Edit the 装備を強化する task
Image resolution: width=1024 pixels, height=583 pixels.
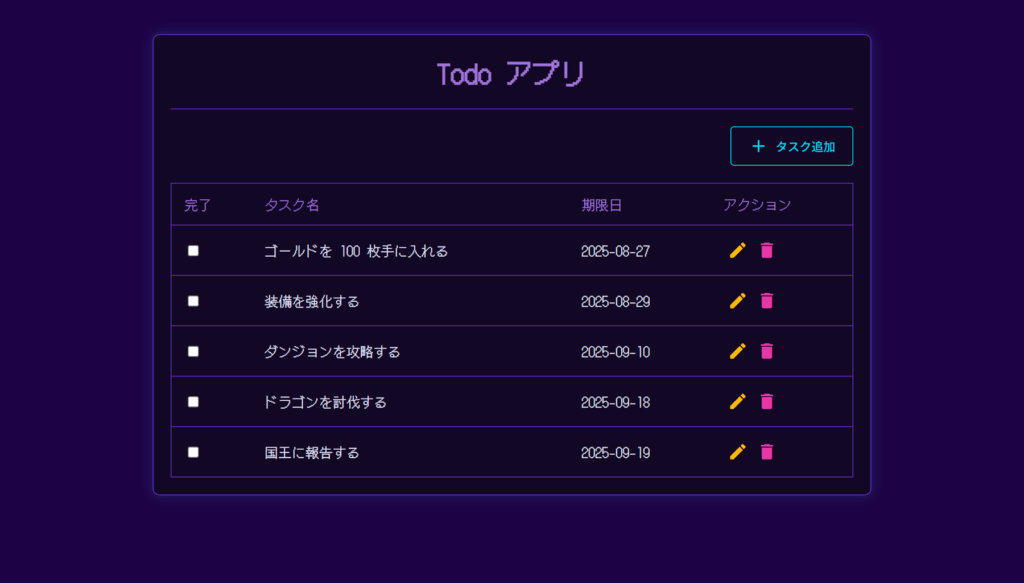point(738,301)
